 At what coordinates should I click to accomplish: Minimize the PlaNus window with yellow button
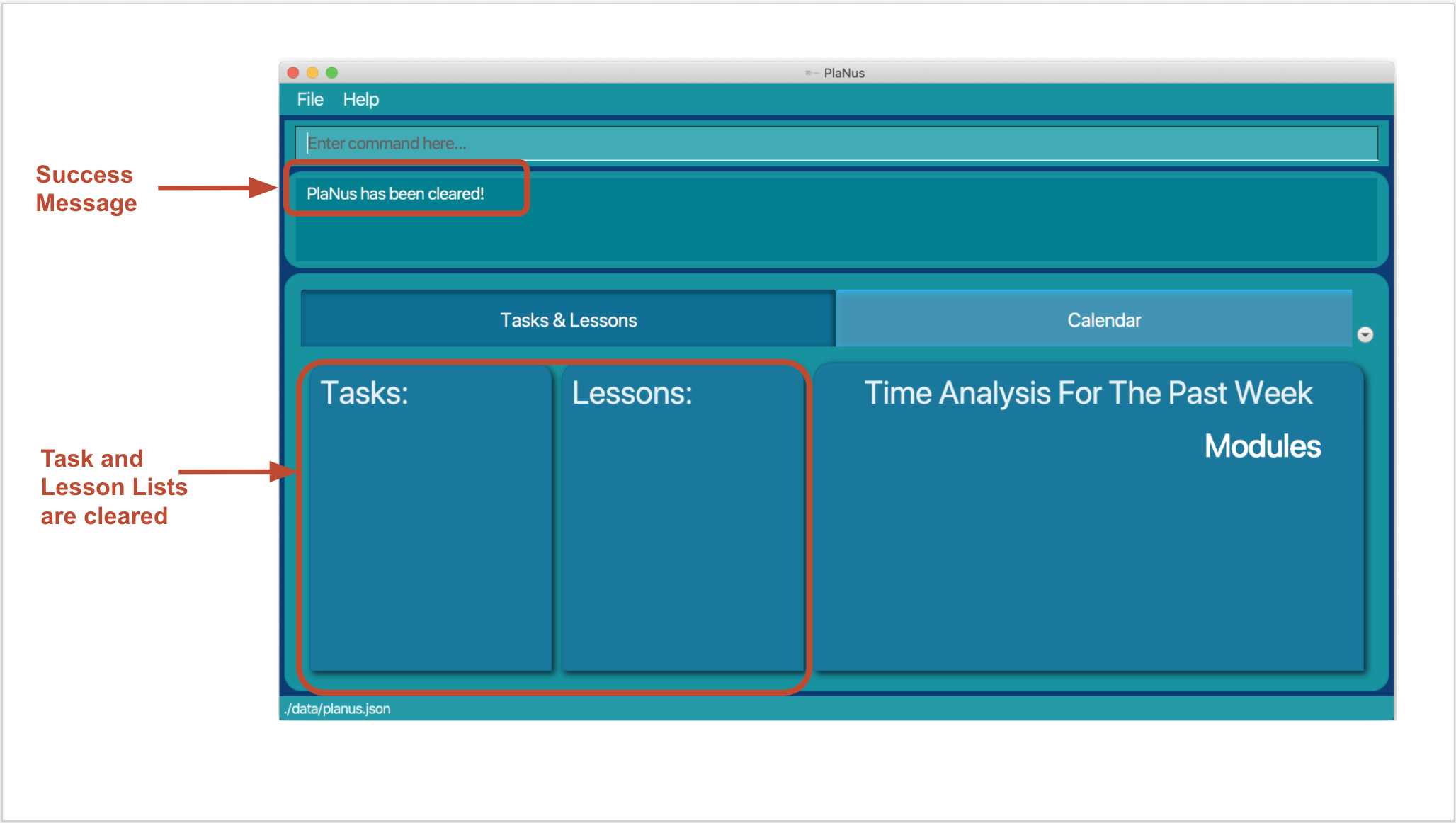click(312, 73)
